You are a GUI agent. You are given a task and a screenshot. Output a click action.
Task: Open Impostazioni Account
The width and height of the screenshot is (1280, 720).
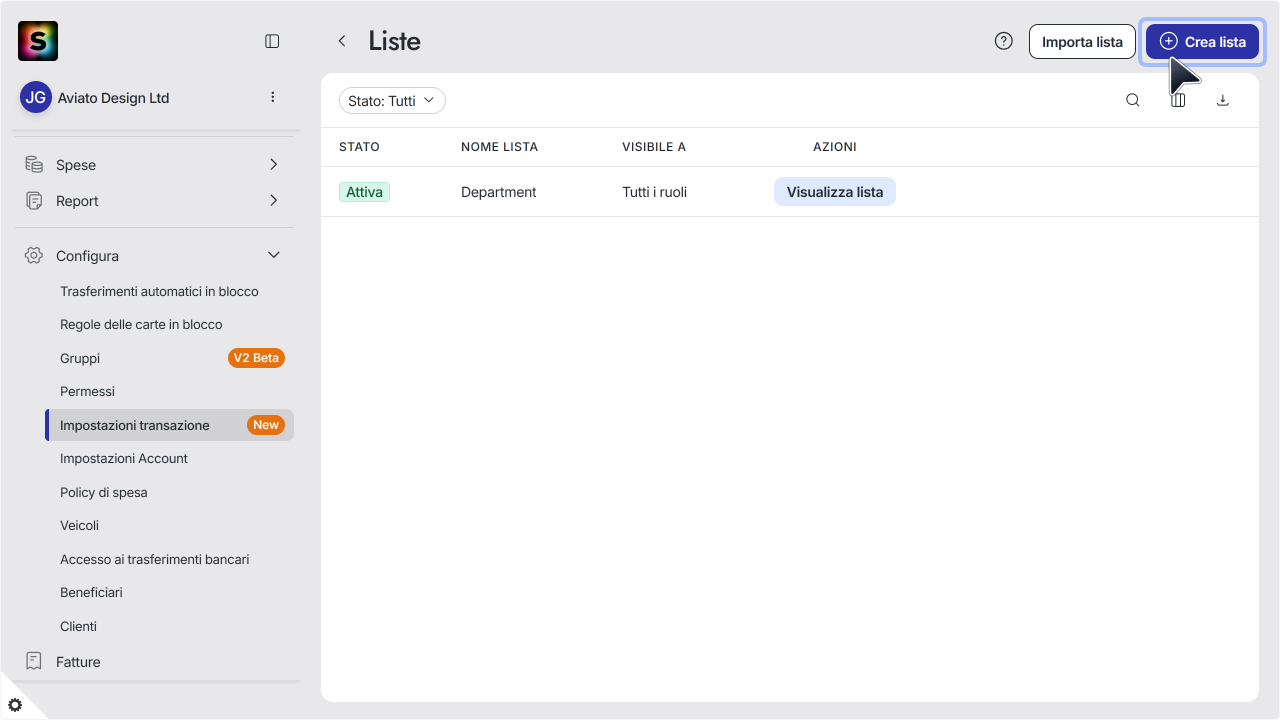[124, 458]
